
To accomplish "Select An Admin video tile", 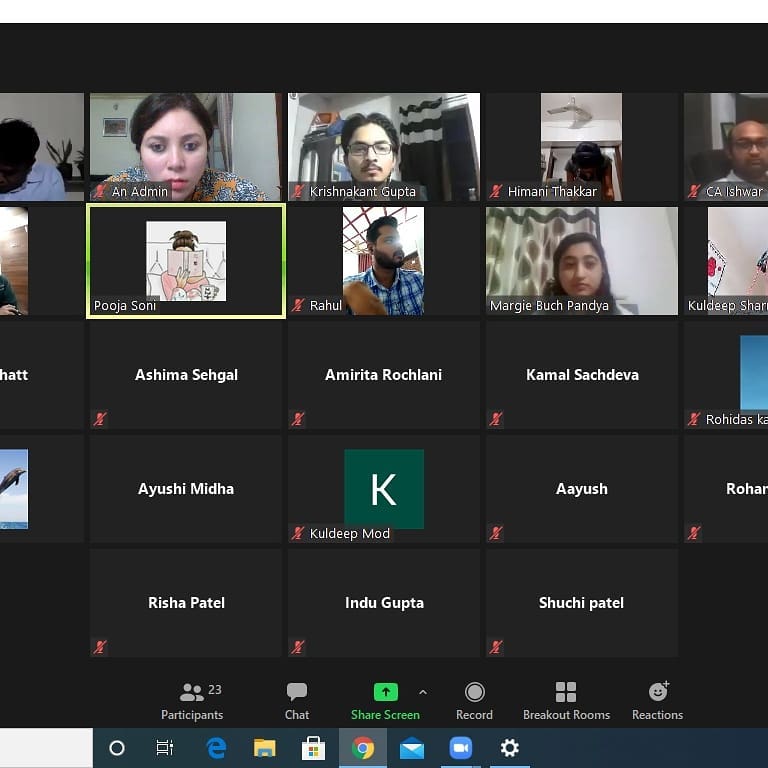I will (x=186, y=147).
